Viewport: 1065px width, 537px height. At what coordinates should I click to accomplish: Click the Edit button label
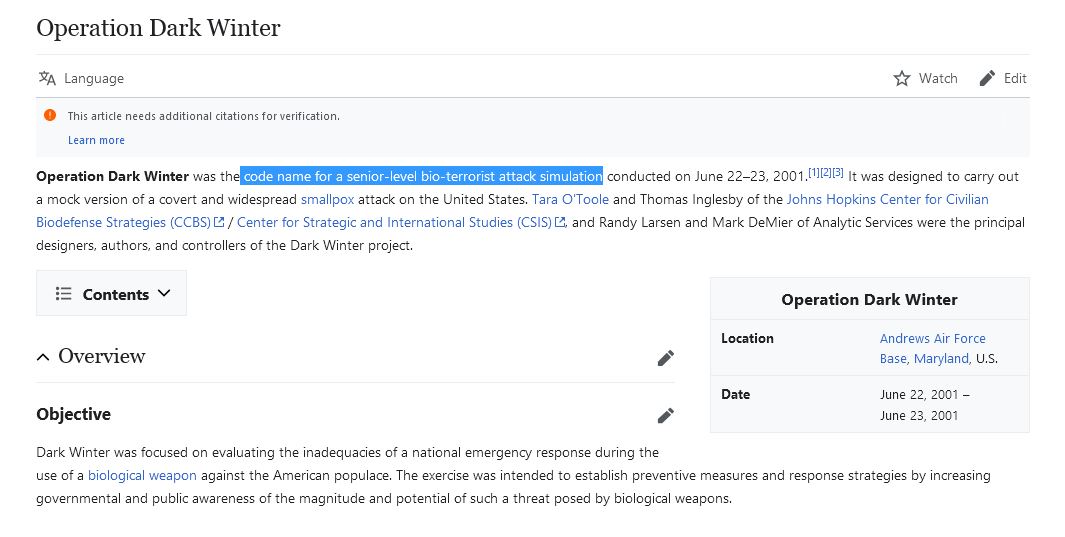click(1015, 78)
